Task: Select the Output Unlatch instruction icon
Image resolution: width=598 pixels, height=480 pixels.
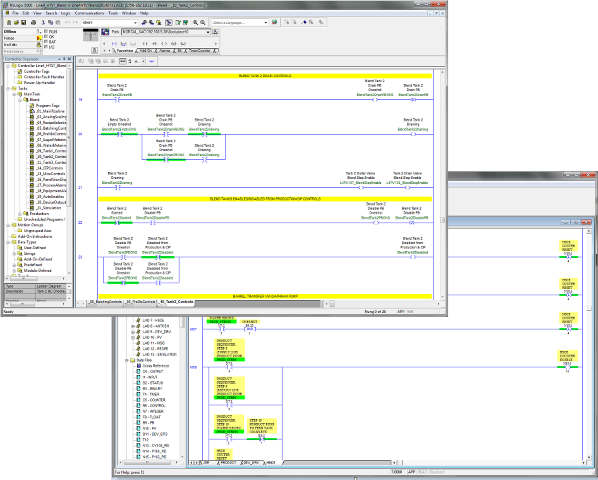Action: pyautogui.click(x=174, y=44)
